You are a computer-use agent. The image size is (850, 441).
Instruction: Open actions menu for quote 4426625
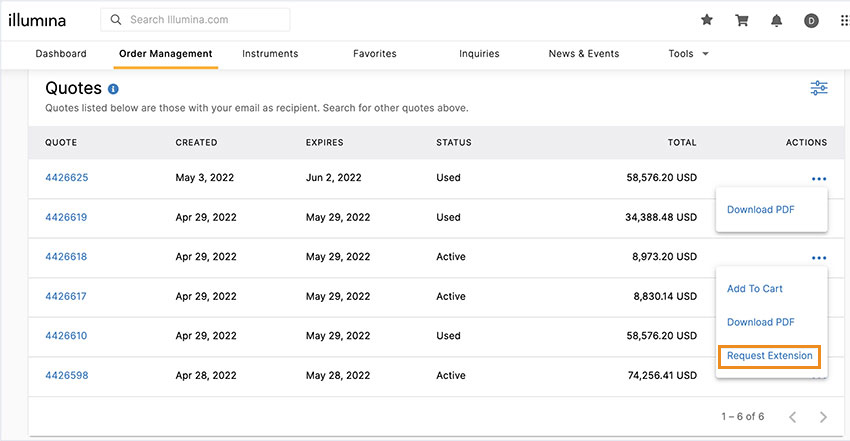[x=819, y=178]
